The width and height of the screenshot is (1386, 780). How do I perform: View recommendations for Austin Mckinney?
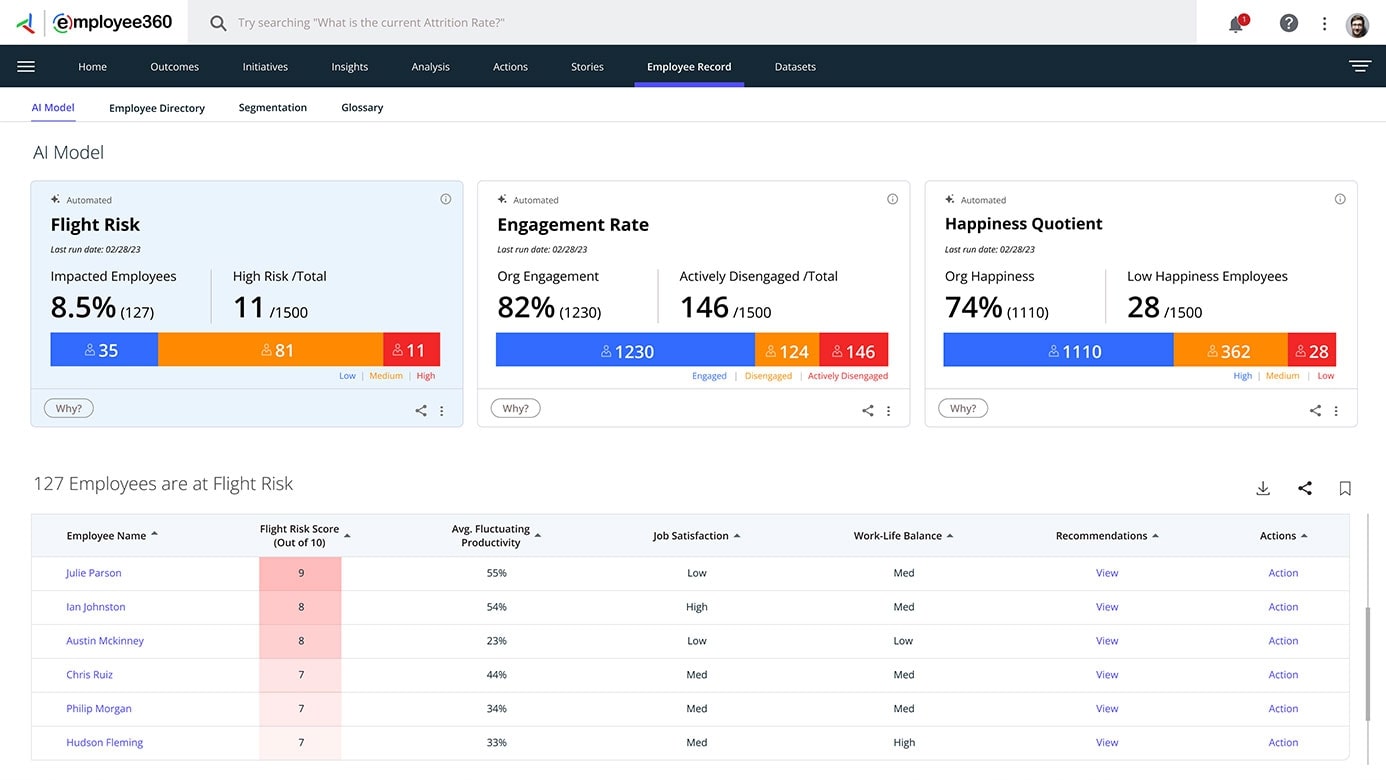(1107, 641)
